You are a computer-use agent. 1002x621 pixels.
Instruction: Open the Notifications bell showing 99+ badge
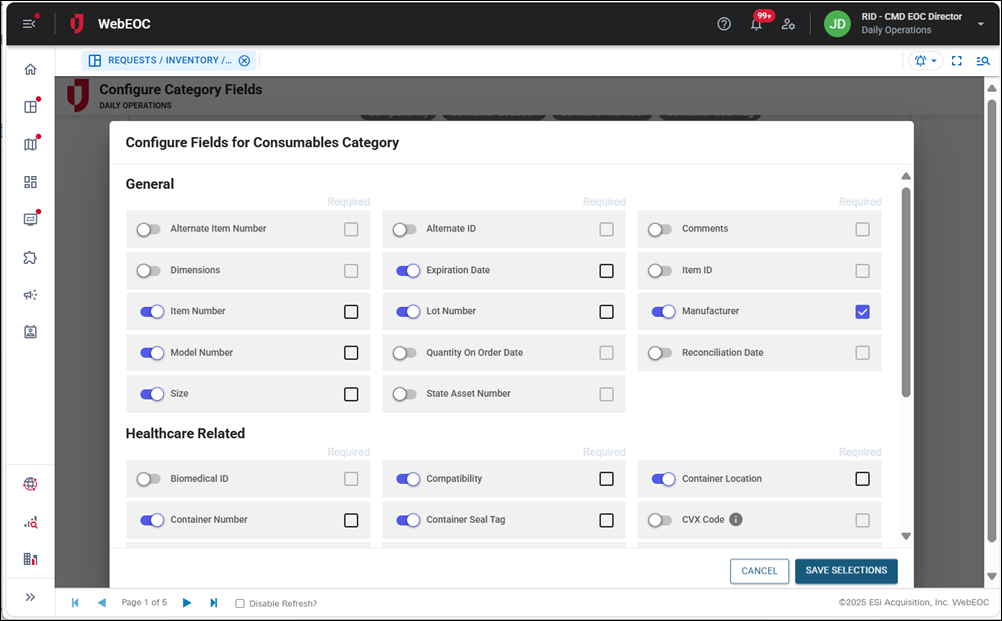click(x=756, y=23)
